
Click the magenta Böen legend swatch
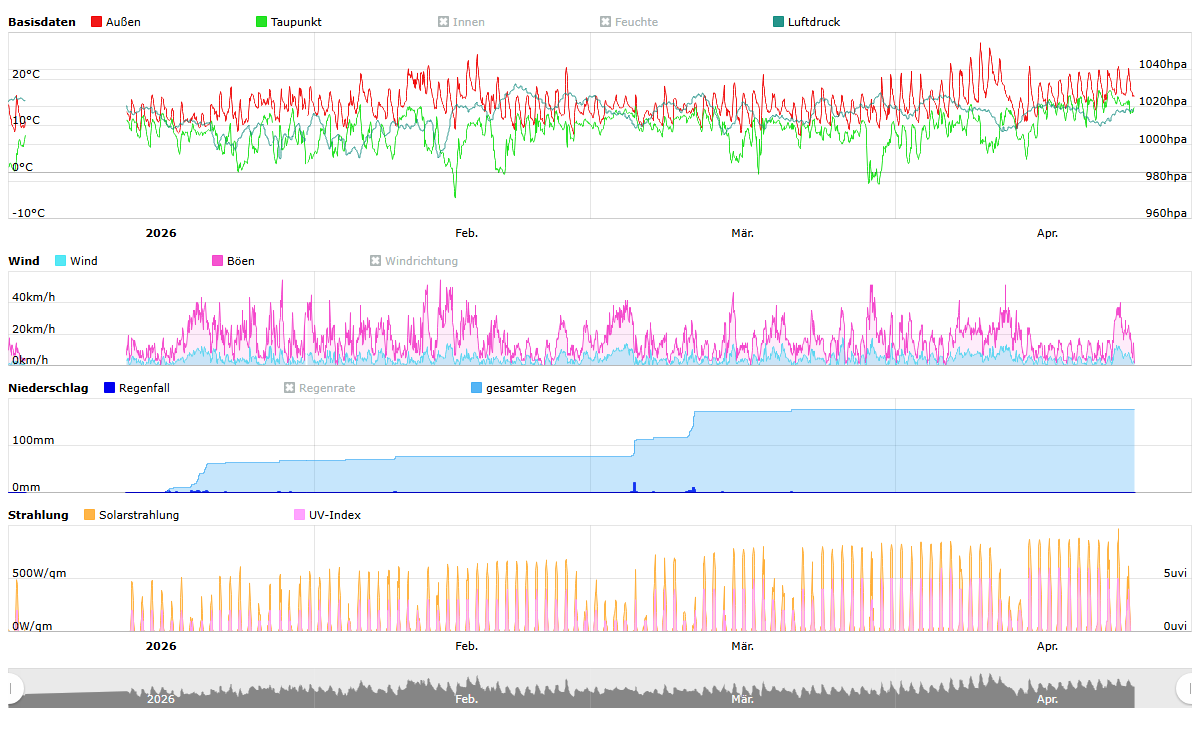pos(218,261)
